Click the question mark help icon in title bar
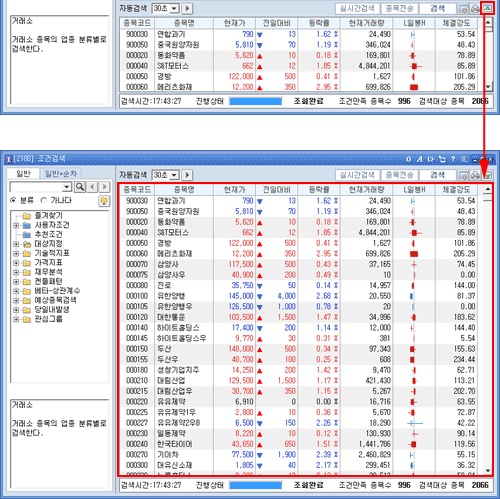Screen dimensions: 500x499 (x=453, y=159)
